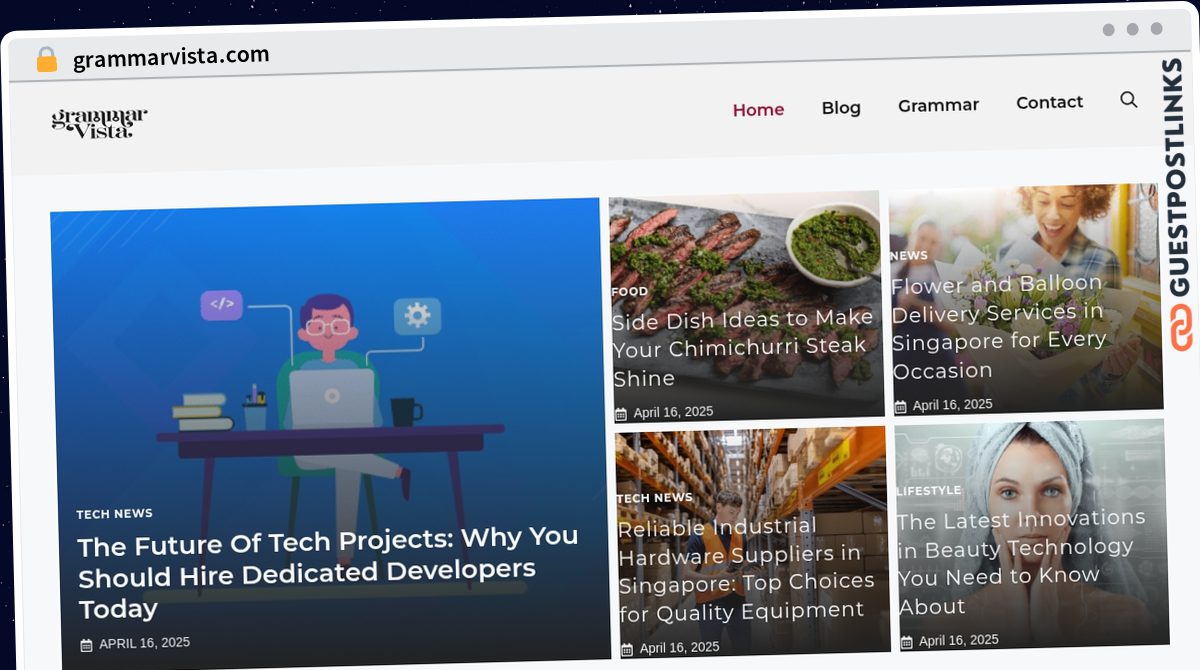
Task: Click calendar icon under Tech Projects headline
Action: (x=86, y=645)
